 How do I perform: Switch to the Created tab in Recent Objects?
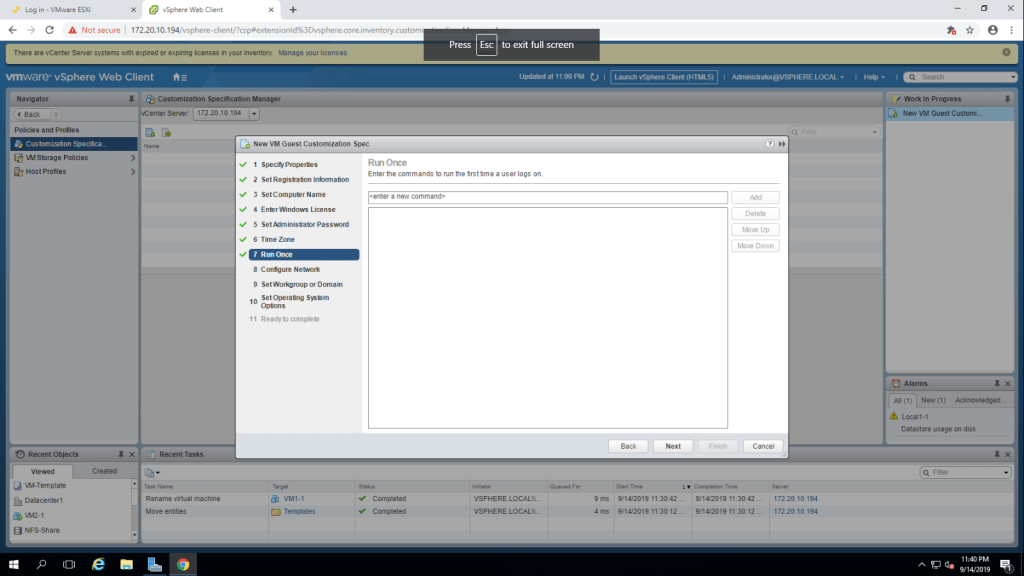tap(104, 471)
